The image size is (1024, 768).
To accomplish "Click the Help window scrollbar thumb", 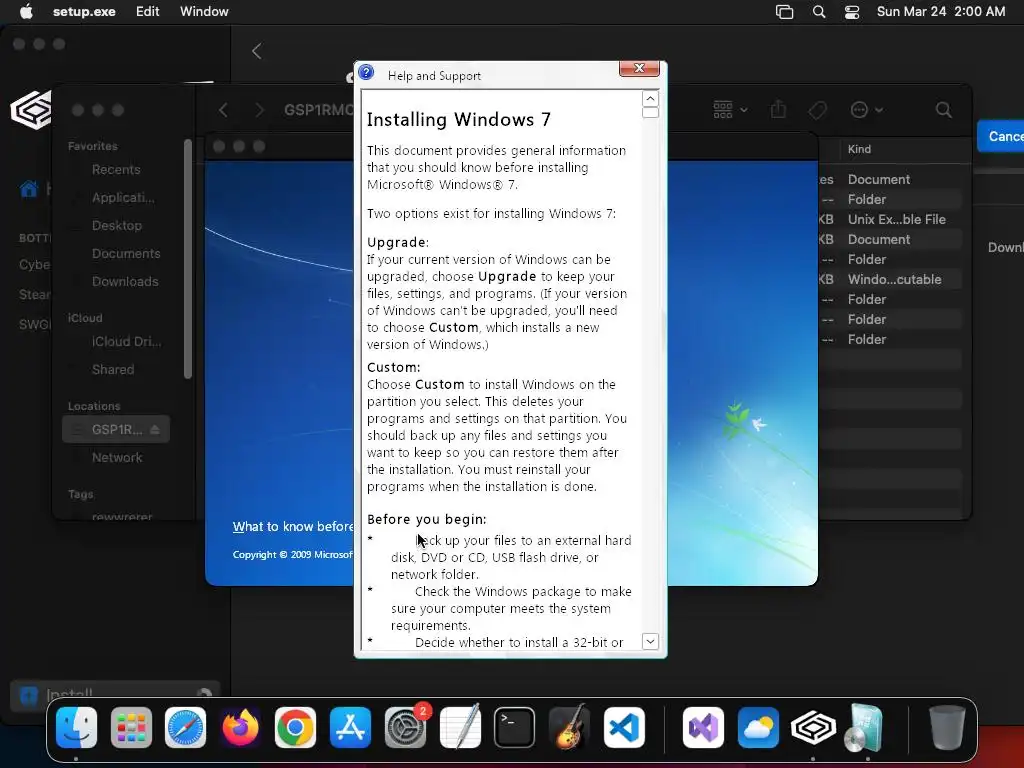I will [x=650, y=112].
